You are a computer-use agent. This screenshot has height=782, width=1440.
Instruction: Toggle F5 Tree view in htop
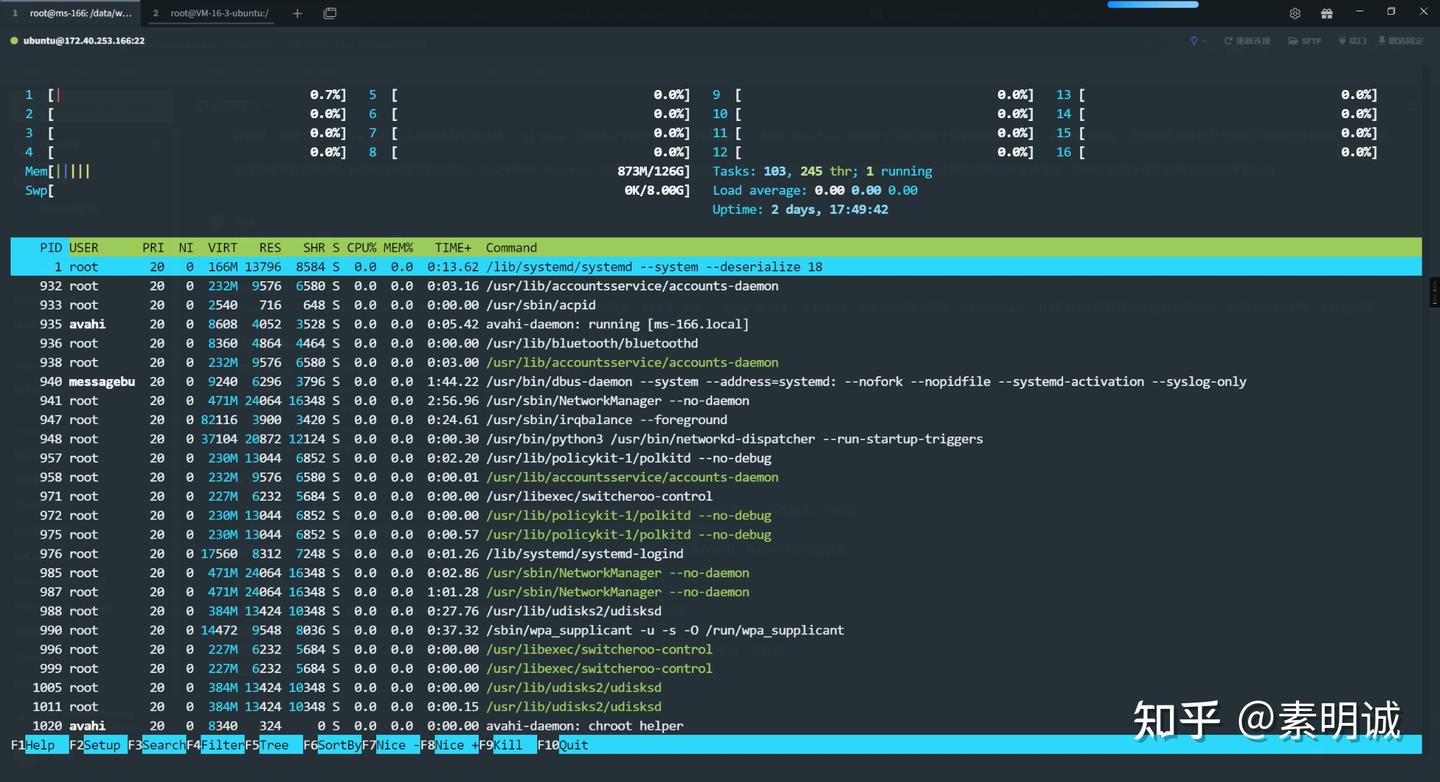coord(273,745)
